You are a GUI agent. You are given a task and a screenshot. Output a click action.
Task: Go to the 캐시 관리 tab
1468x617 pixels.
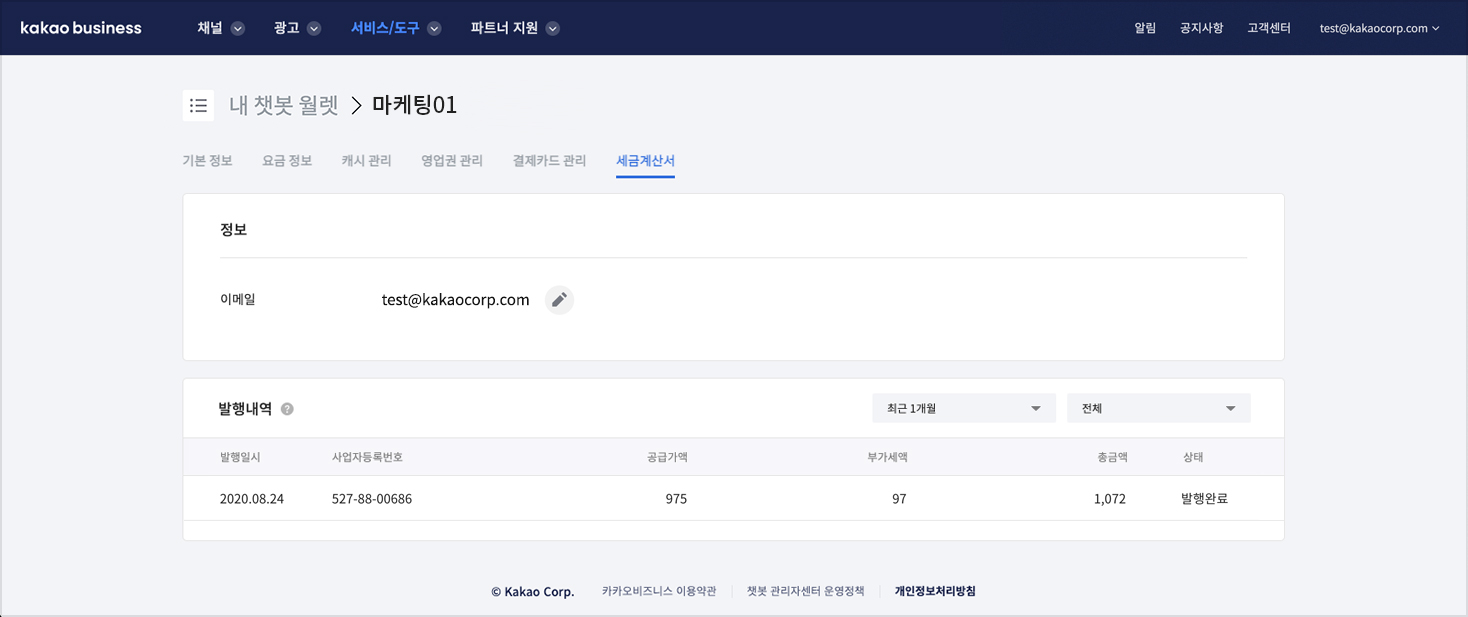point(366,161)
